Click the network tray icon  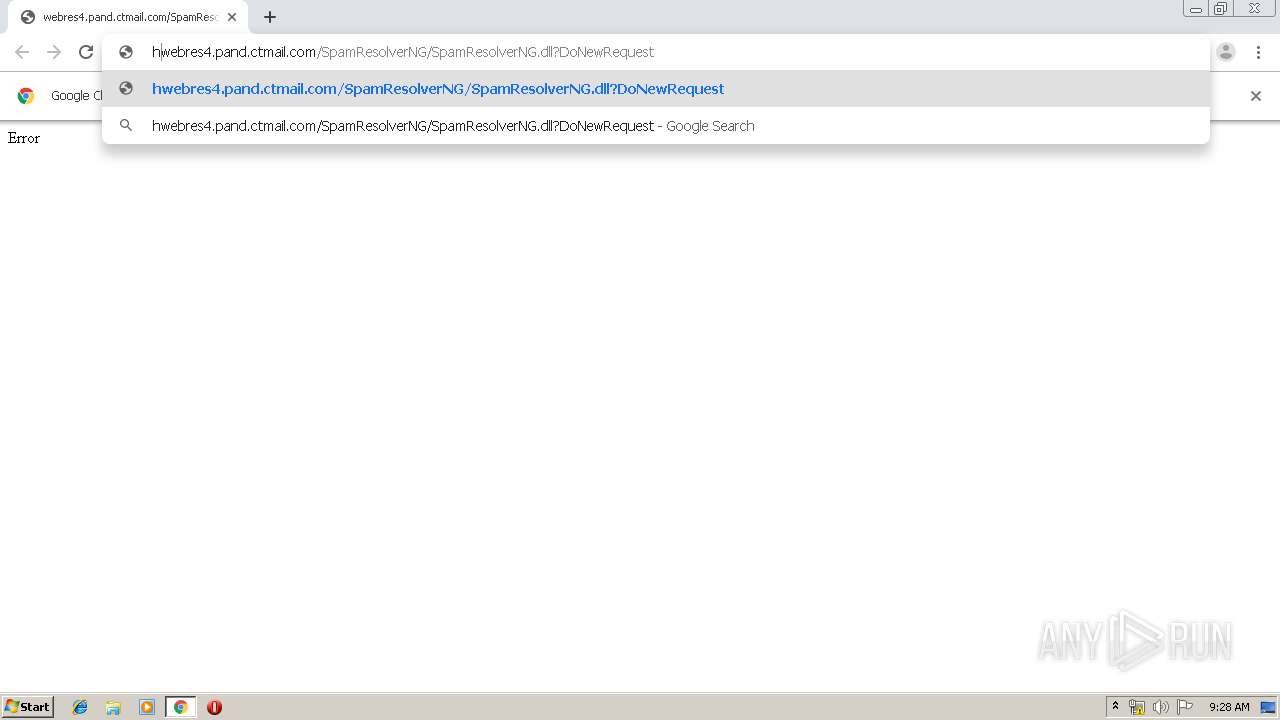1137,707
